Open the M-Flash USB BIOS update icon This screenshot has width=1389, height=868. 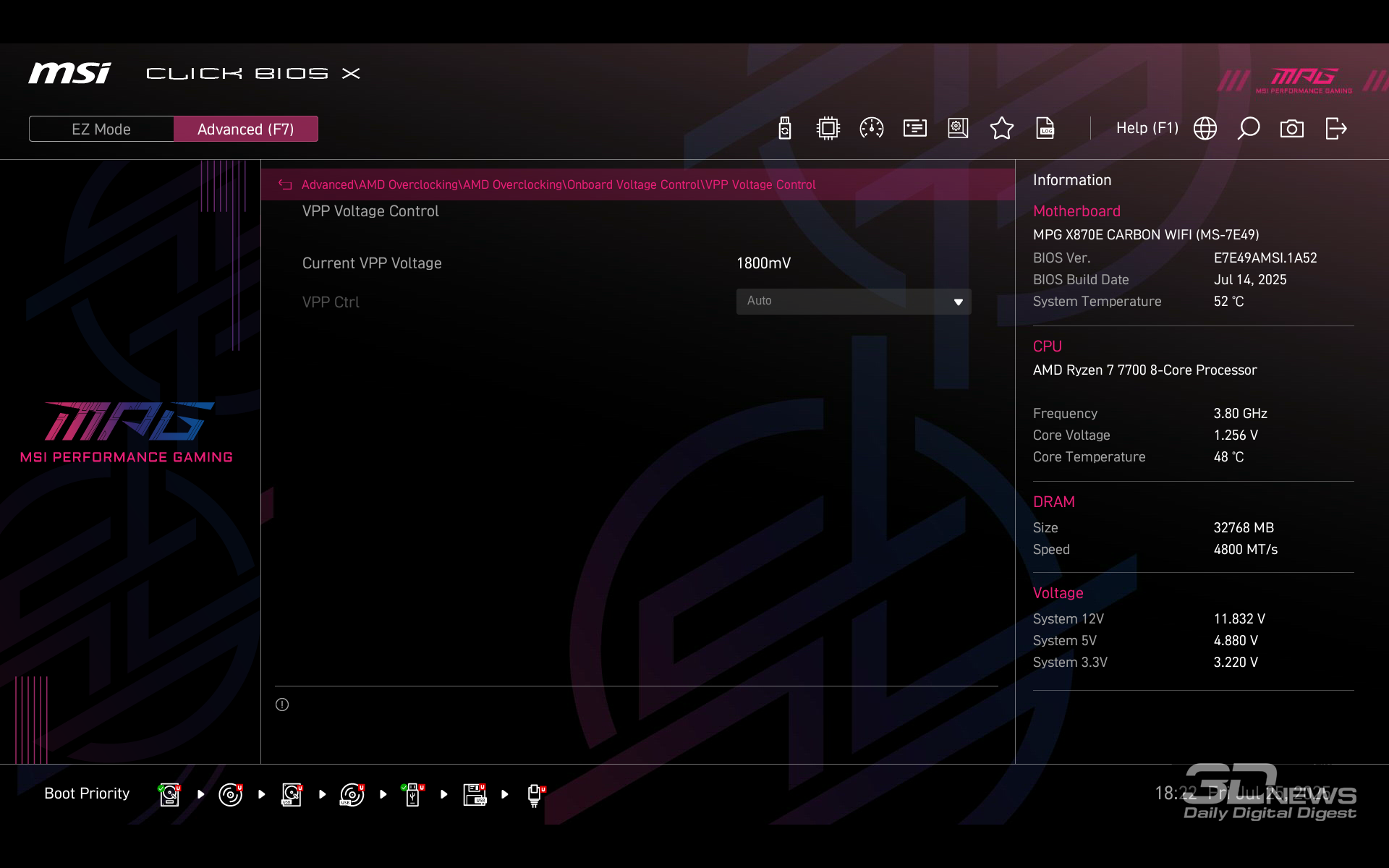point(785,129)
